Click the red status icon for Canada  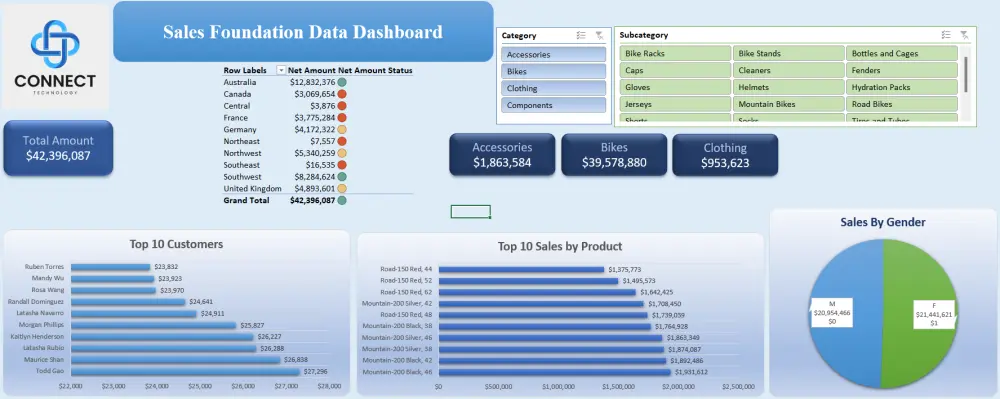342,94
